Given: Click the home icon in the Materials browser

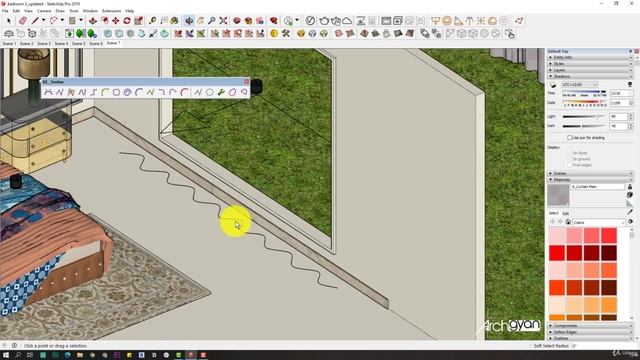Looking at the screenshot, I should tap(568, 222).
